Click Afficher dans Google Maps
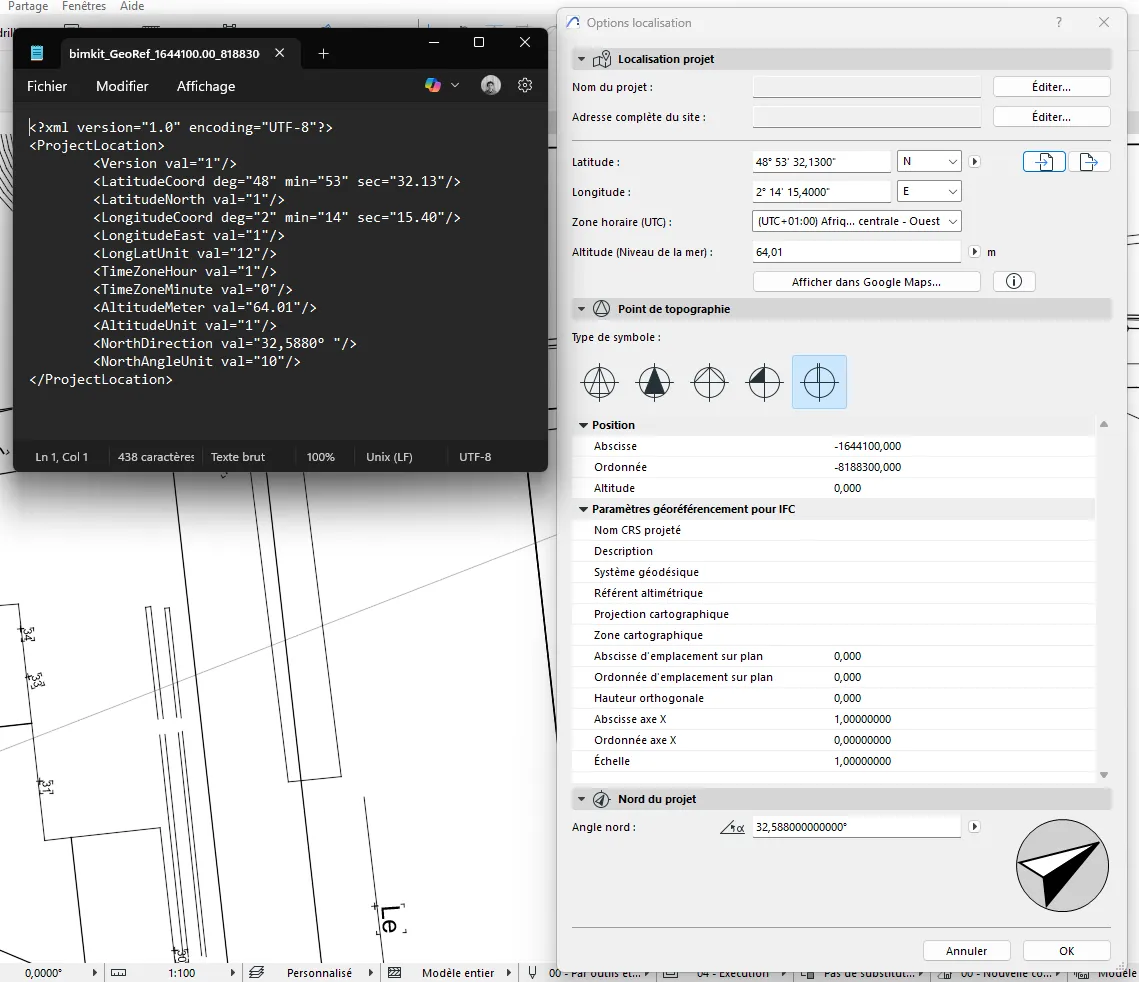The width and height of the screenshot is (1139, 982). (866, 281)
